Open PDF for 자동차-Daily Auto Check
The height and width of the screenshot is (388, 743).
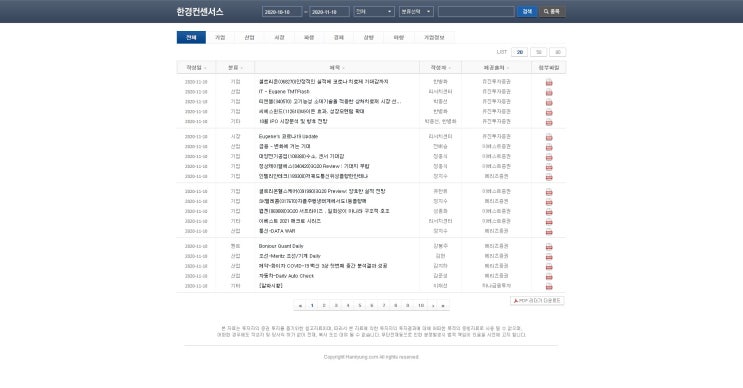(x=549, y=276)
